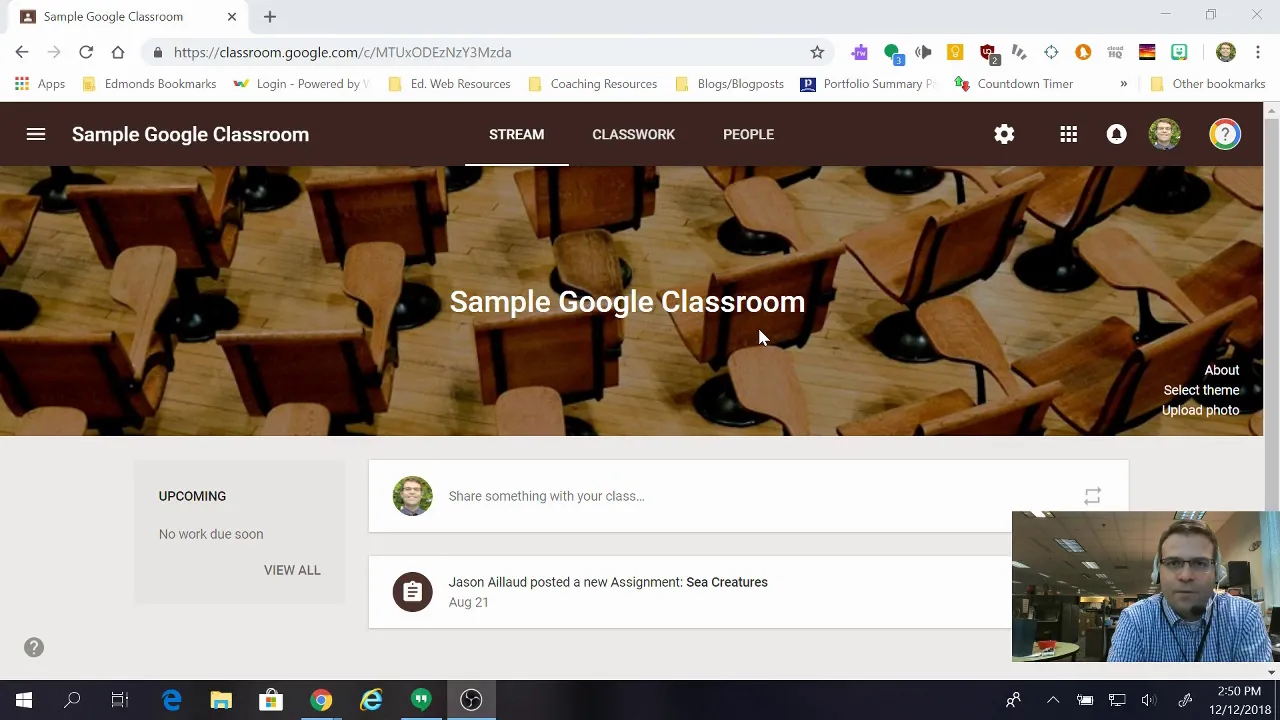Go to browser home page
Image resolution: width=1280 pixels, height=720 pixels.
[118, 52]
